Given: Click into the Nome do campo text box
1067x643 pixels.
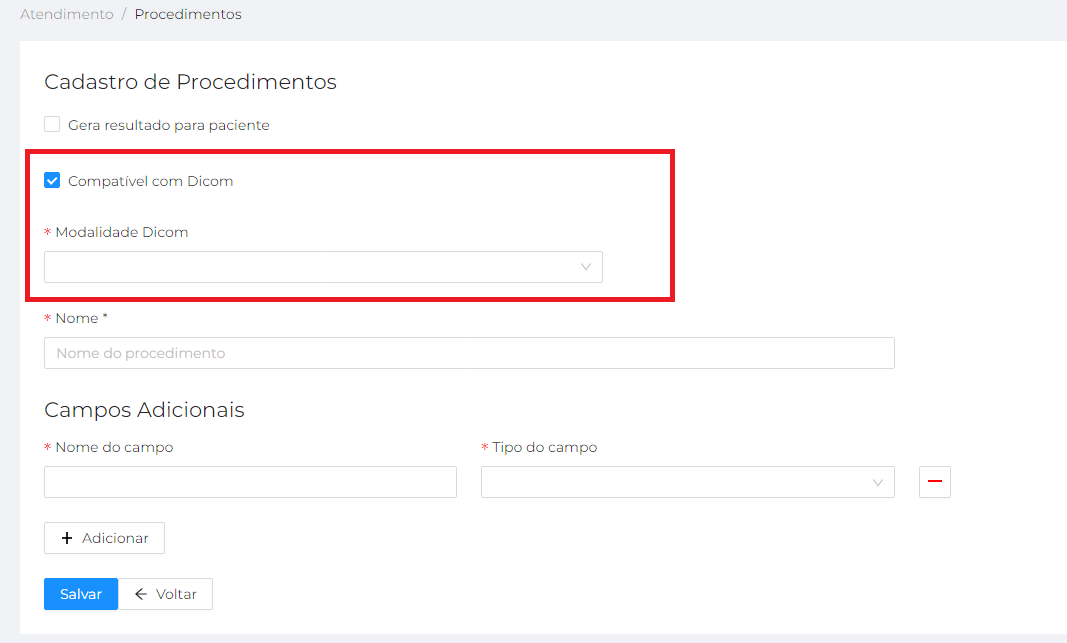Looking at the screenshot, I should point(250,482).
